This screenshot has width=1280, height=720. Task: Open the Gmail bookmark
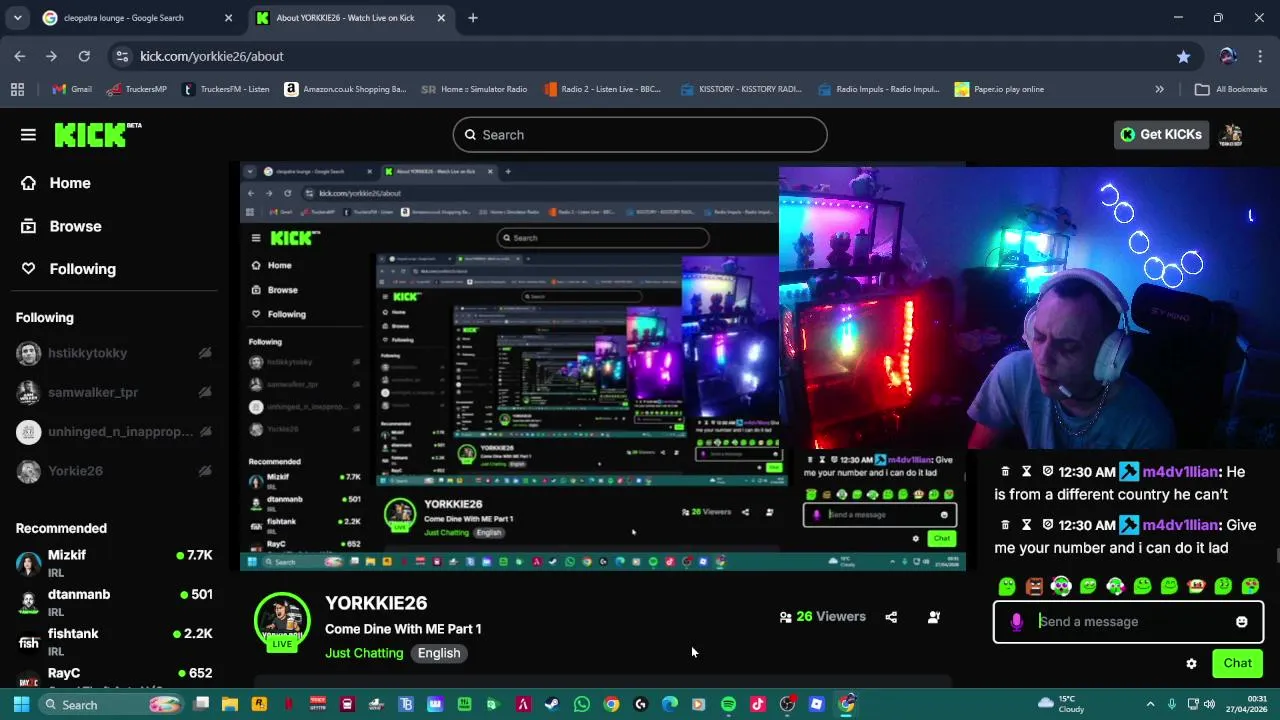pyautogui.click(x=72, y=89)
